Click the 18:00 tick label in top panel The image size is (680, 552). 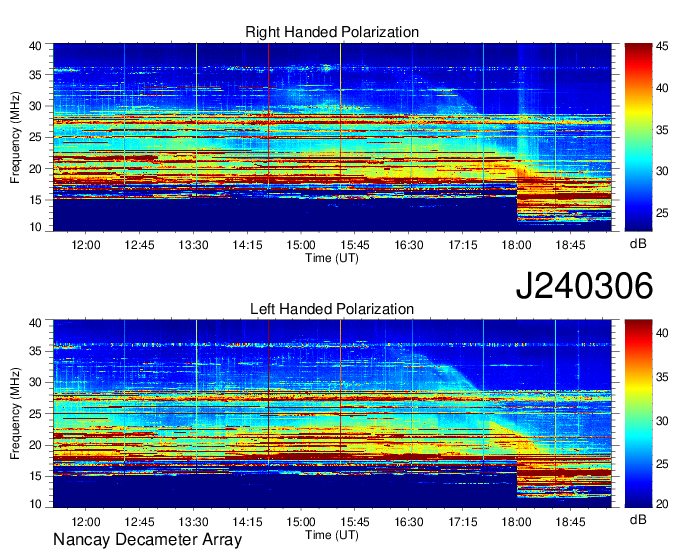(517, 245)
